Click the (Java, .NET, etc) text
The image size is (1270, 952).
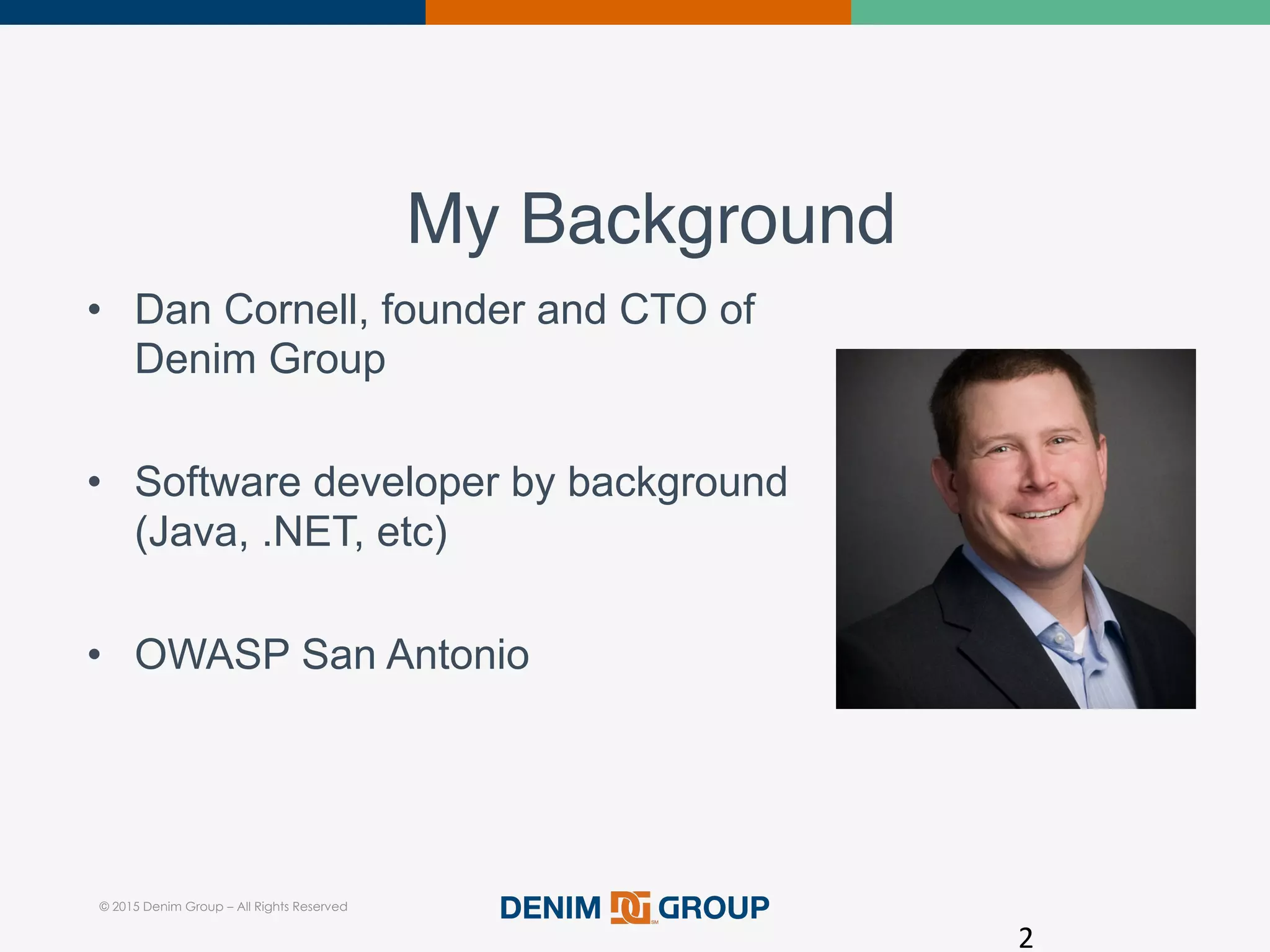291,532
